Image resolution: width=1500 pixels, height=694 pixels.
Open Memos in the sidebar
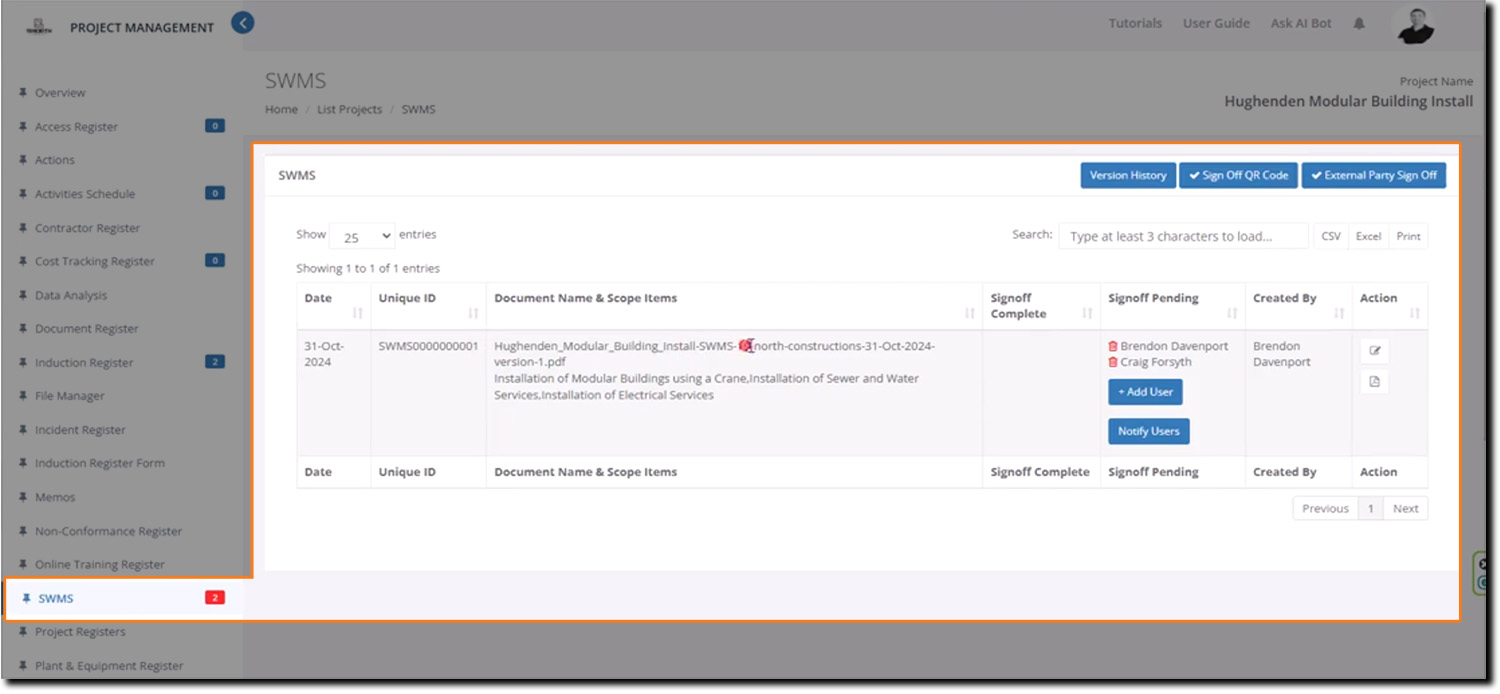pyautogui.click(x=55, y=497)
